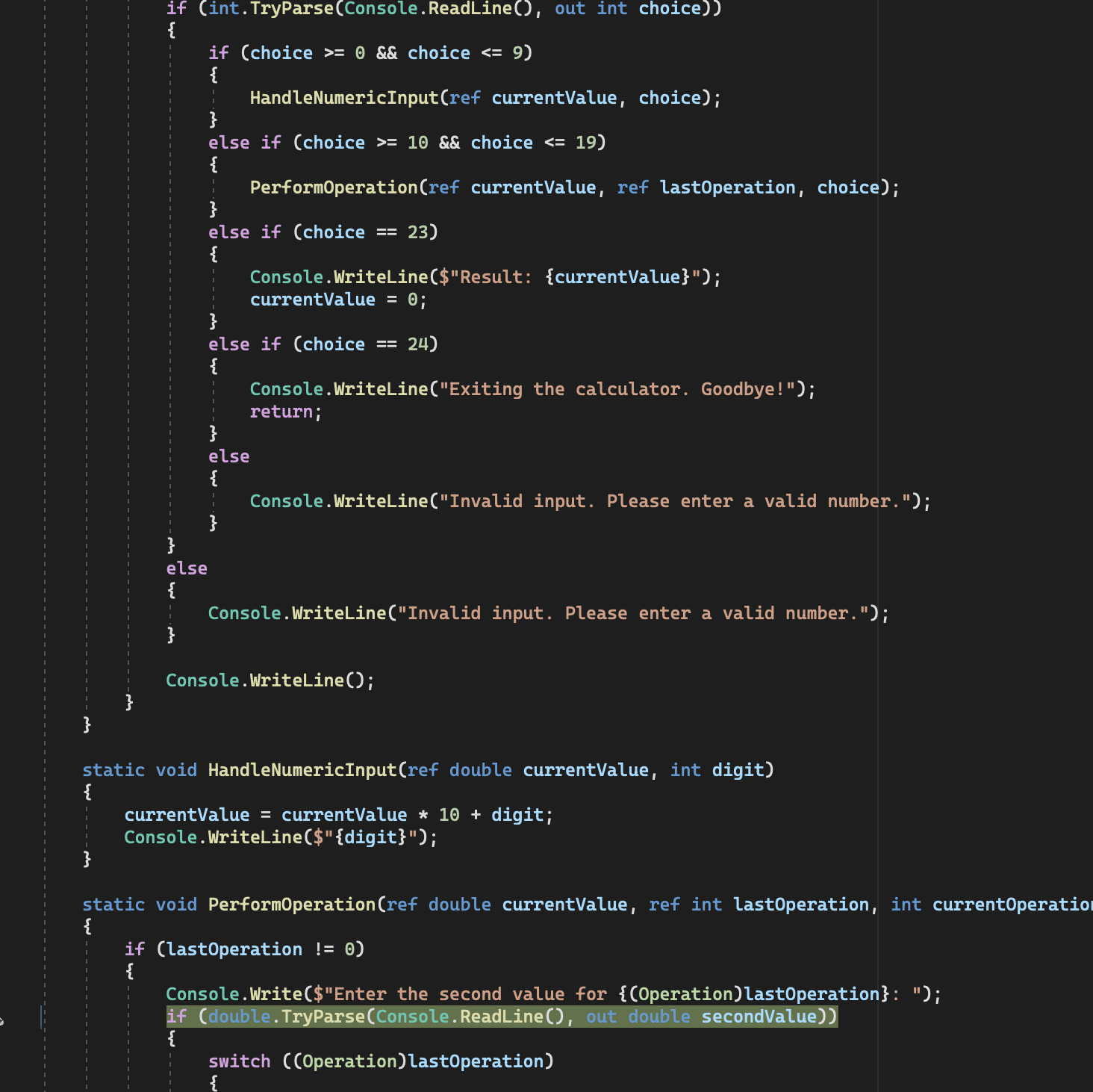Click the highlighted double.TryParse line

[500, 1017]
